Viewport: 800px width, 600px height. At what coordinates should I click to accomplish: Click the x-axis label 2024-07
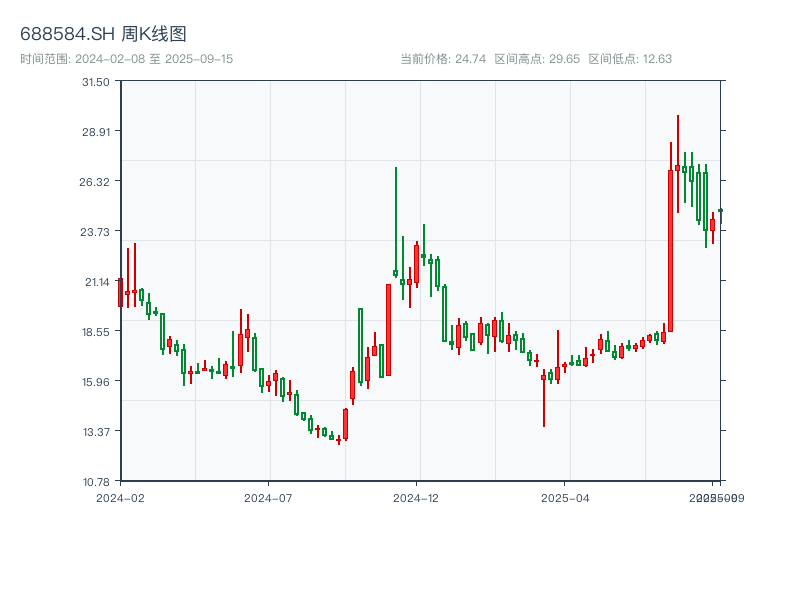click(x=268, y=498)
